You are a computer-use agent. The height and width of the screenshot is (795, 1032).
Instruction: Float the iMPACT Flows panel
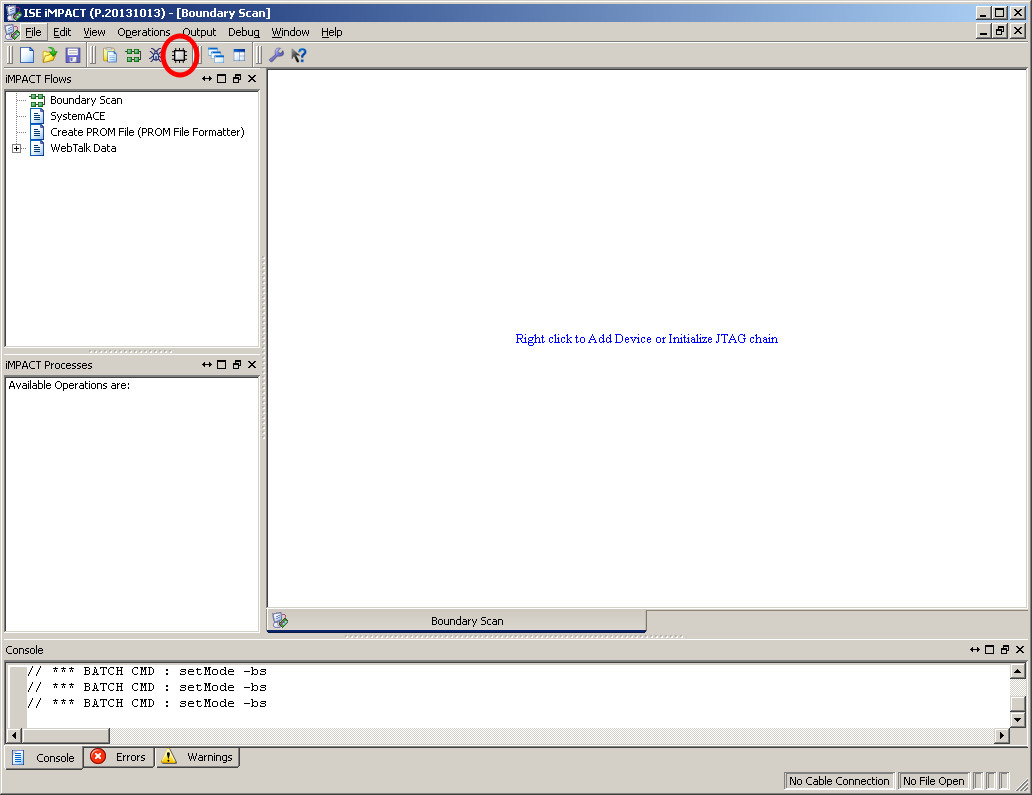click(237, 78)
